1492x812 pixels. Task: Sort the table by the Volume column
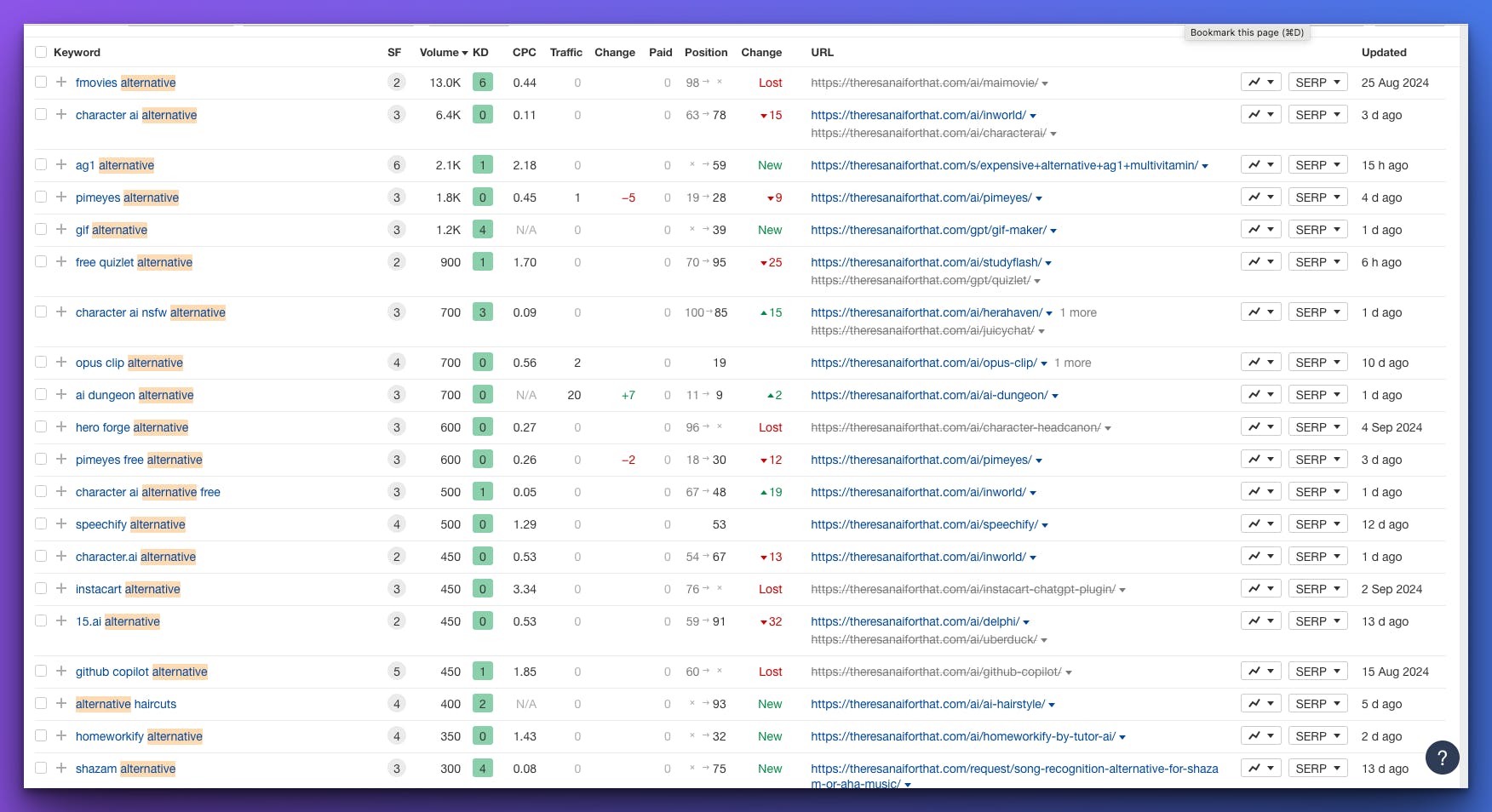tap(444, 52)
